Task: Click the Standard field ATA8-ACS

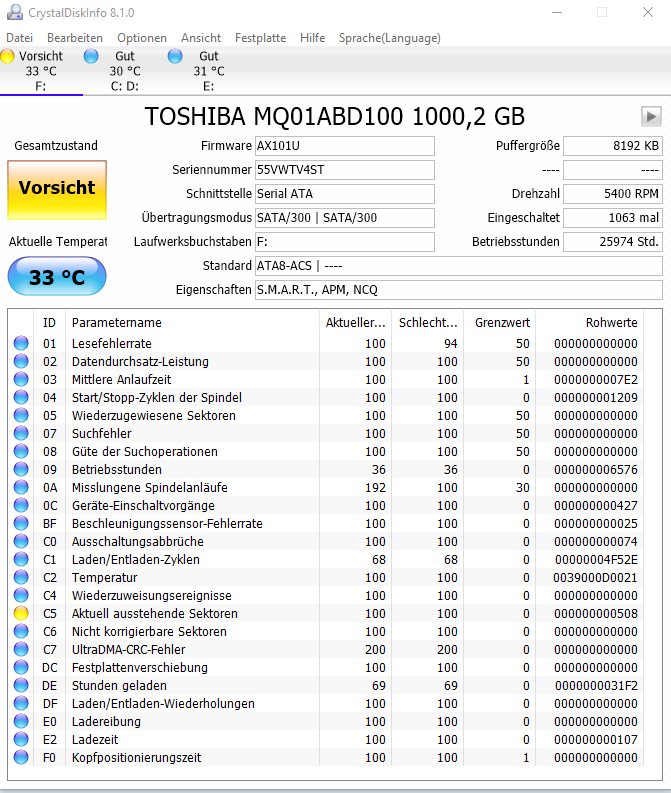Action: click(x=459, y=266)
